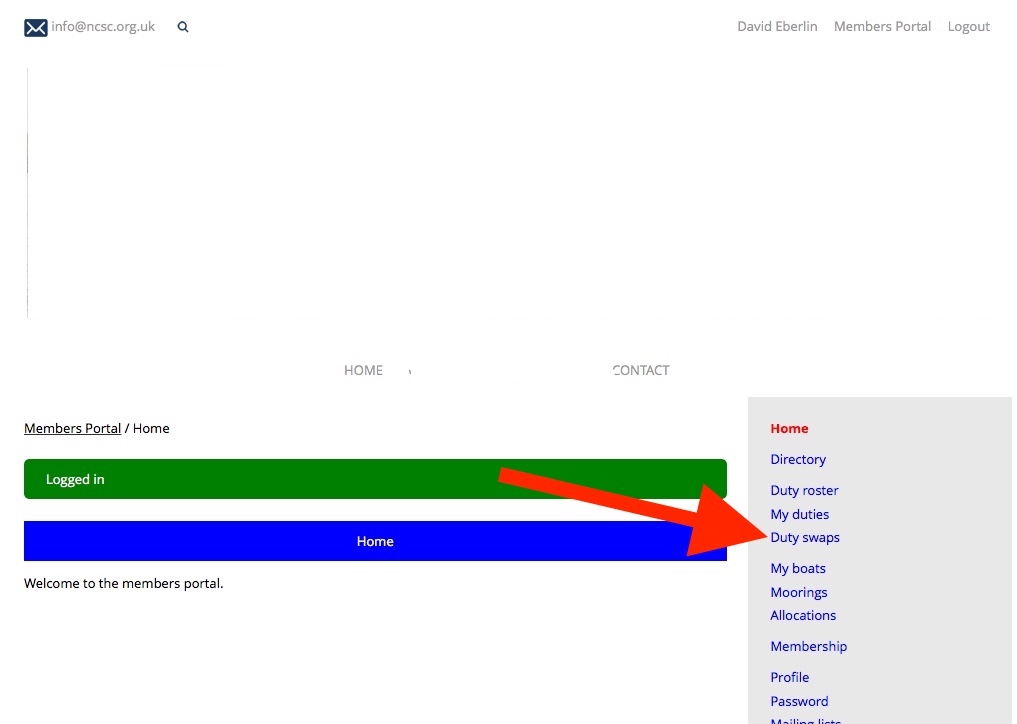Click the Logged in green banner

click(375, 479)
